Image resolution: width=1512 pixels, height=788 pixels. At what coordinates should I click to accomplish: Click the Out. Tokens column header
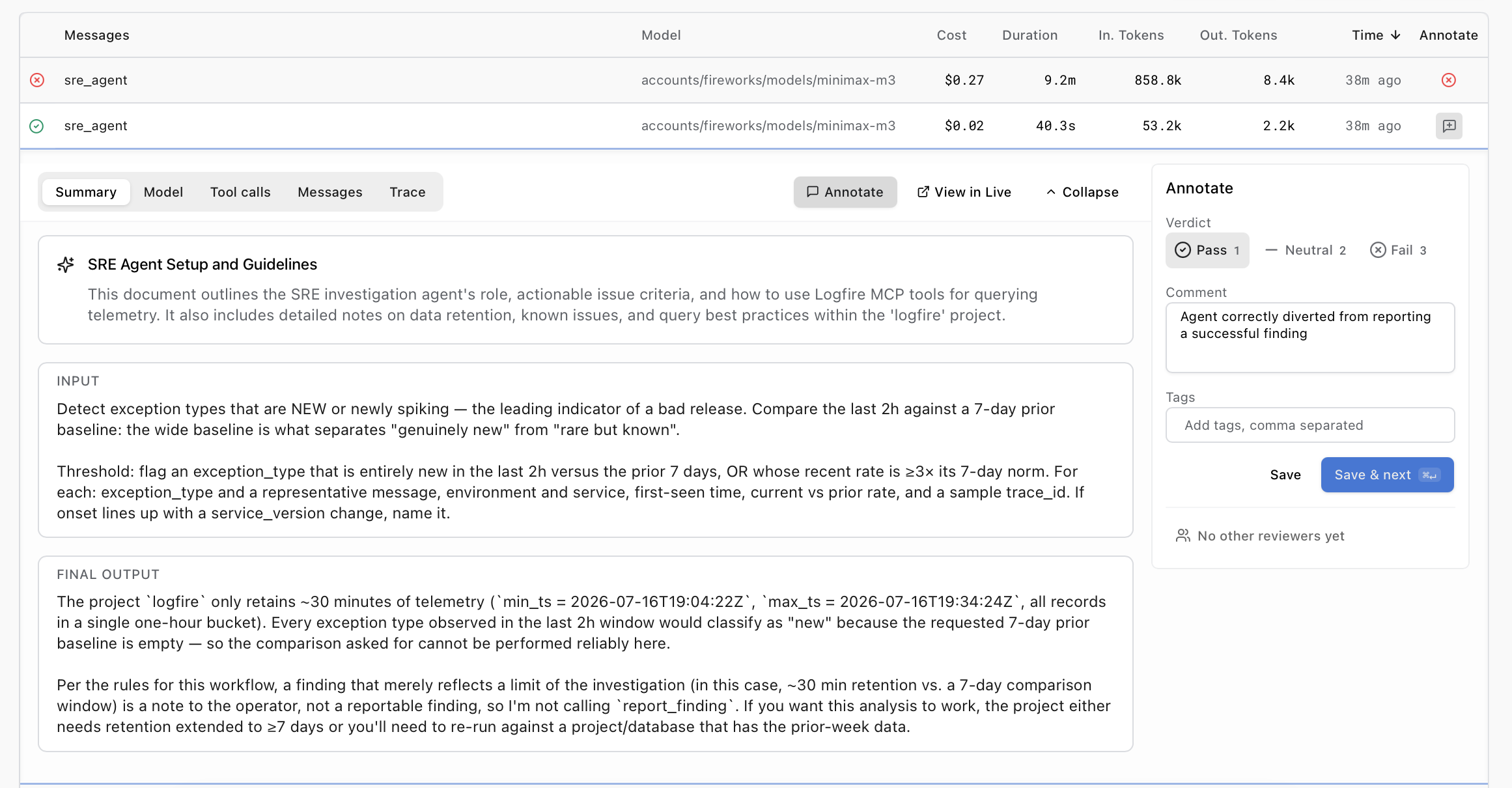(x=1239, y=35)
